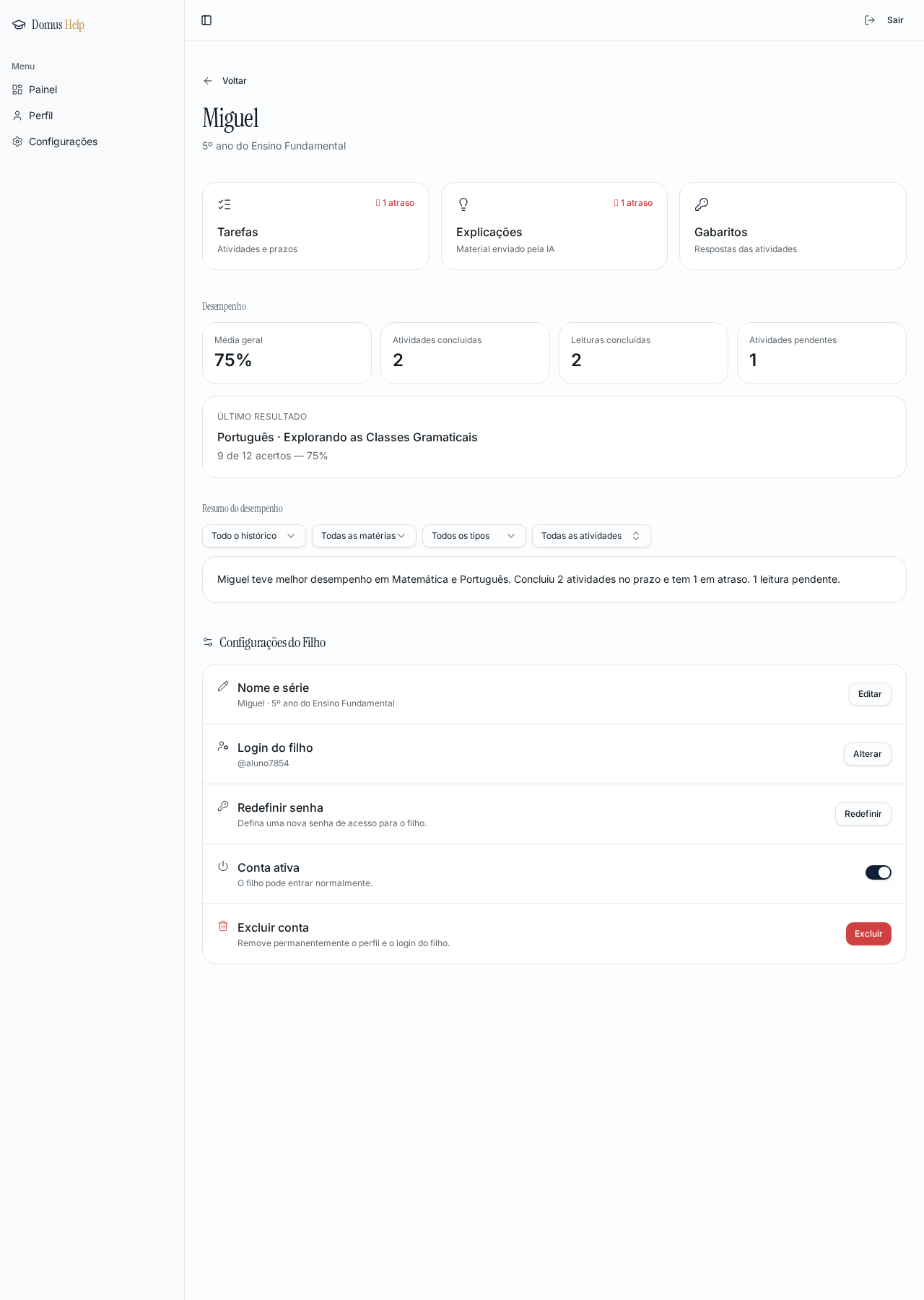This screenshot has height=1300, width=924.
Task: Click the Painel dashboard grid icon
Action: click(x=17, y=90)
